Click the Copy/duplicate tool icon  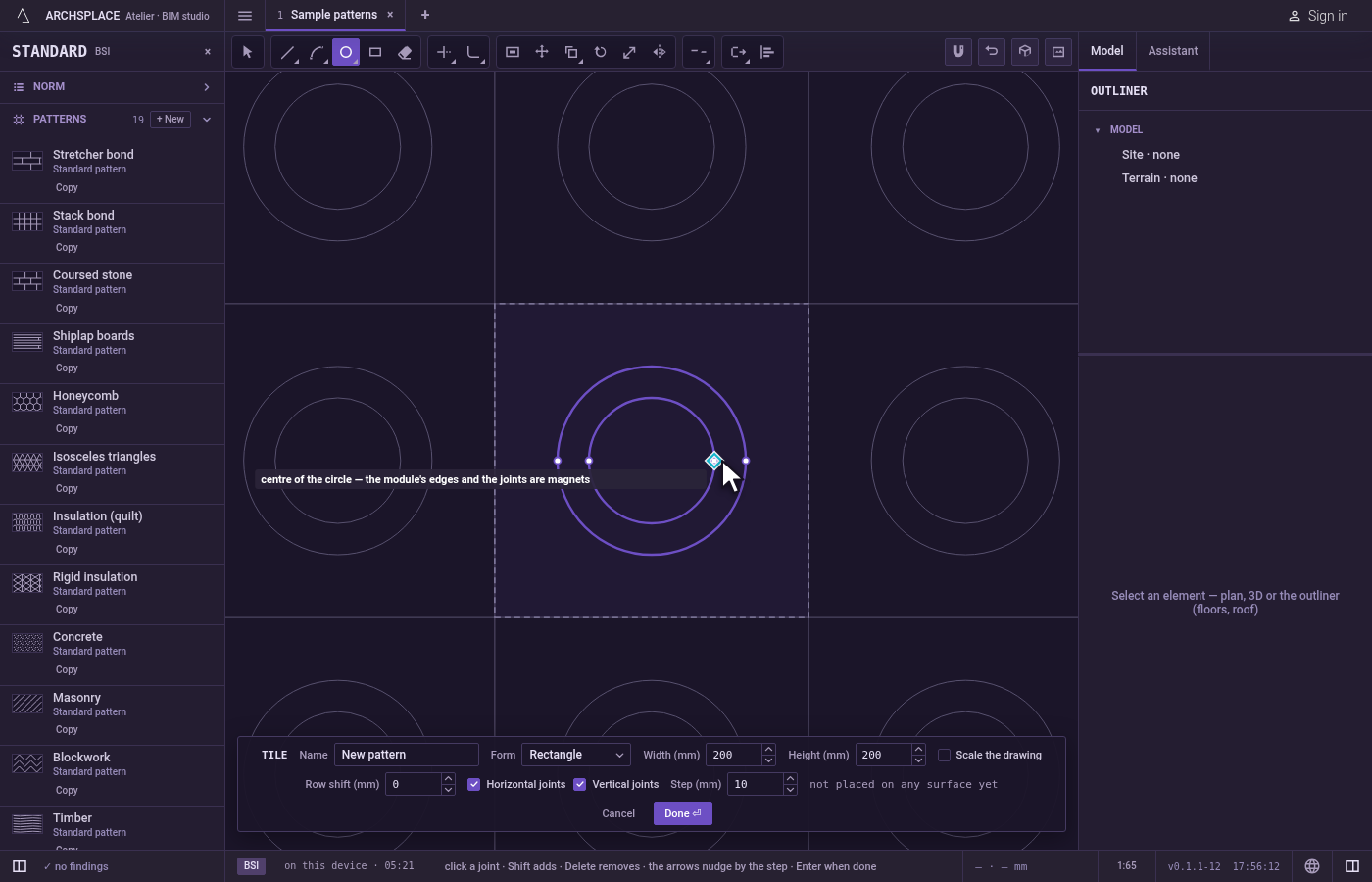(x=571, y=52)
